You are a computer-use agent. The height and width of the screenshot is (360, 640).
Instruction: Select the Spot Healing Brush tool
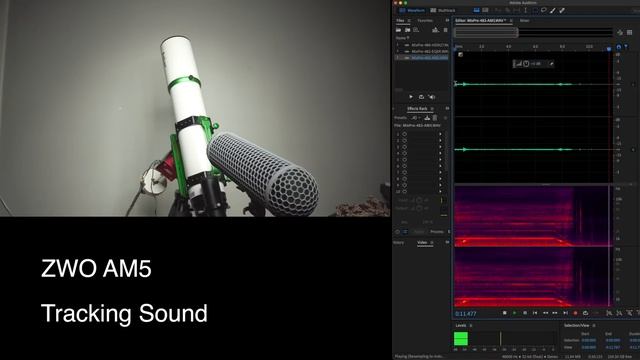pyautogui.click(x=562, y=10)
